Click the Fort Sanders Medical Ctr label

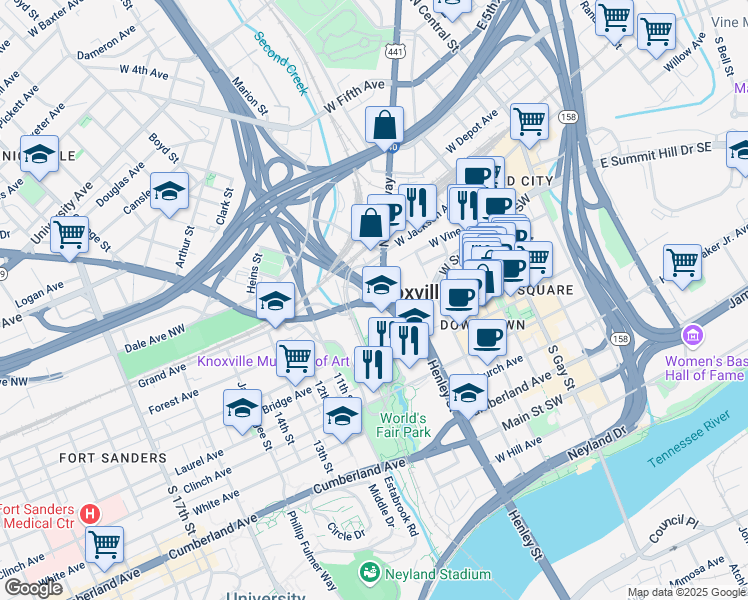point(37,517)
